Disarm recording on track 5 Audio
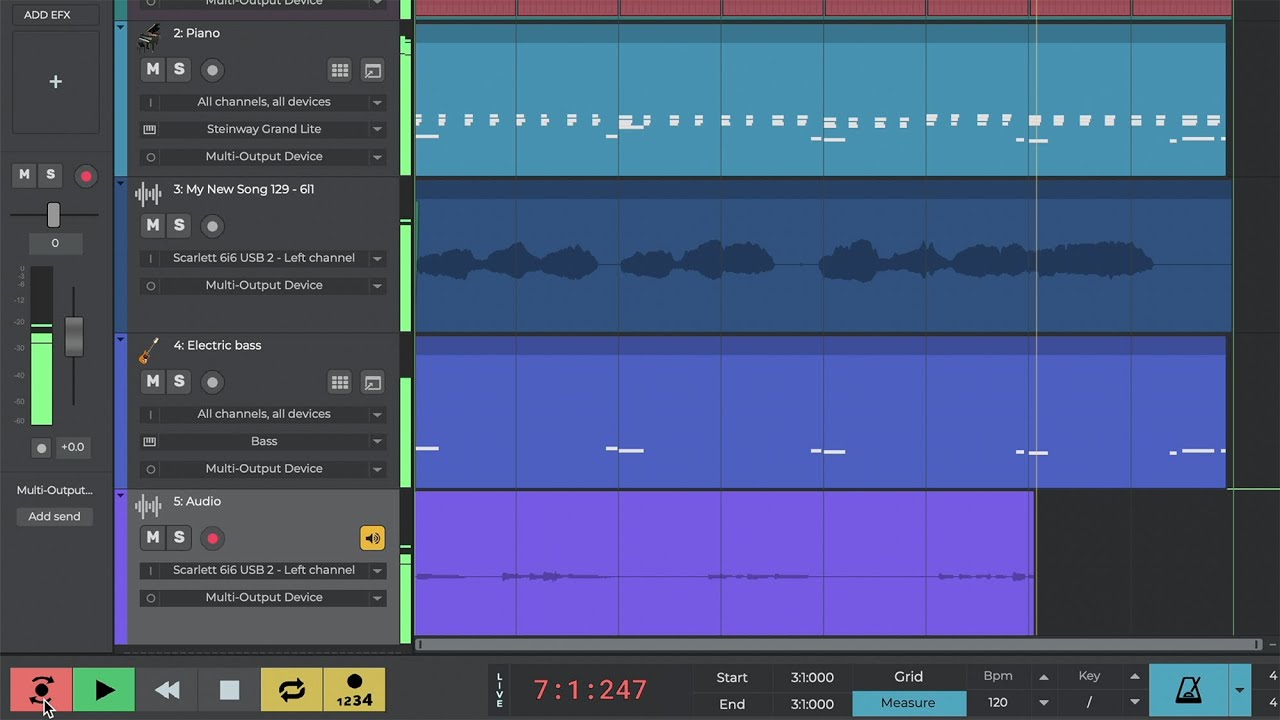The width and height of the screenshot is (1280, 720). [x=212, y=538]
